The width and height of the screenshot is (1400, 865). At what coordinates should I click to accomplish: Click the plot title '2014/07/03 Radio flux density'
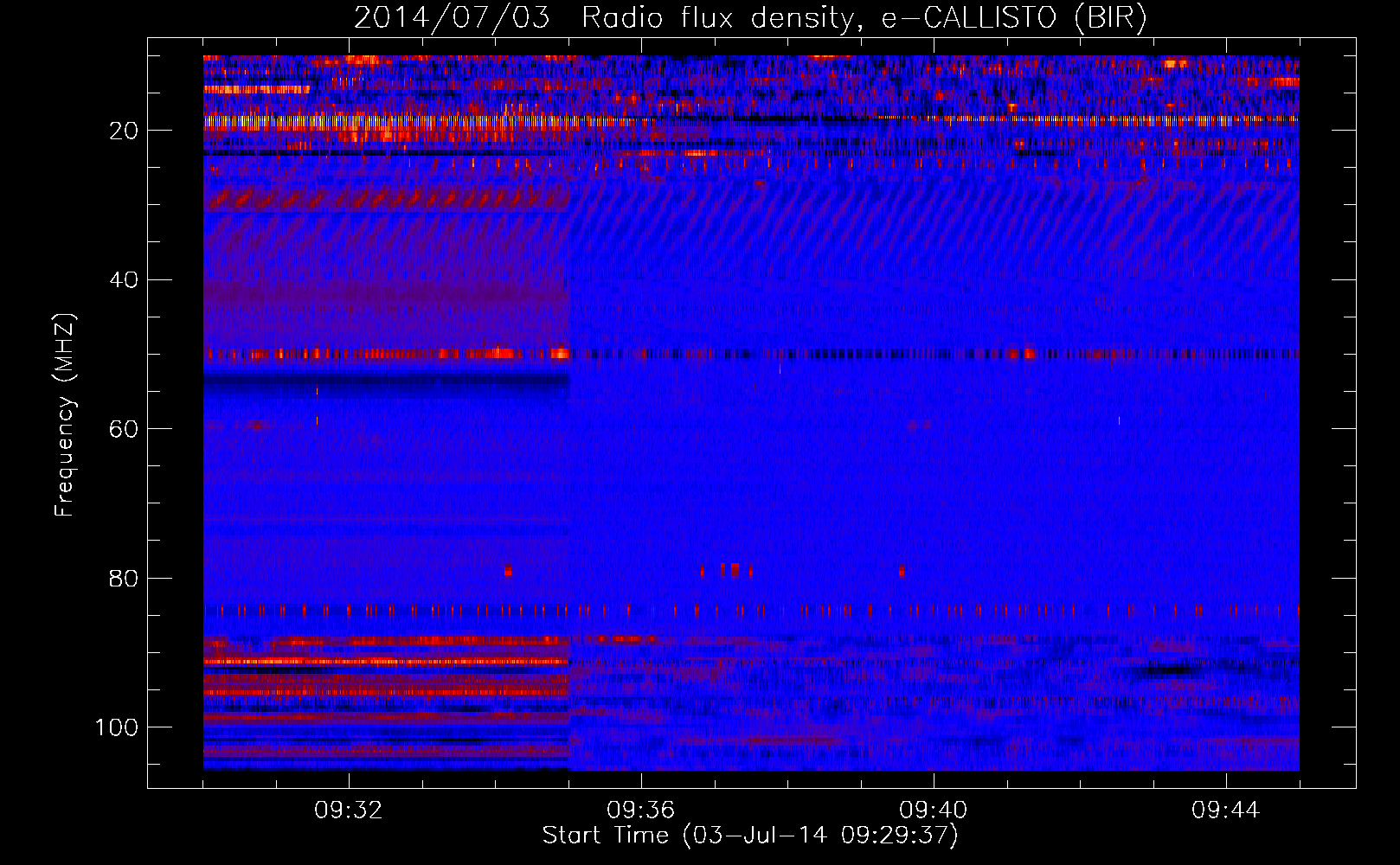click(750, 17)
